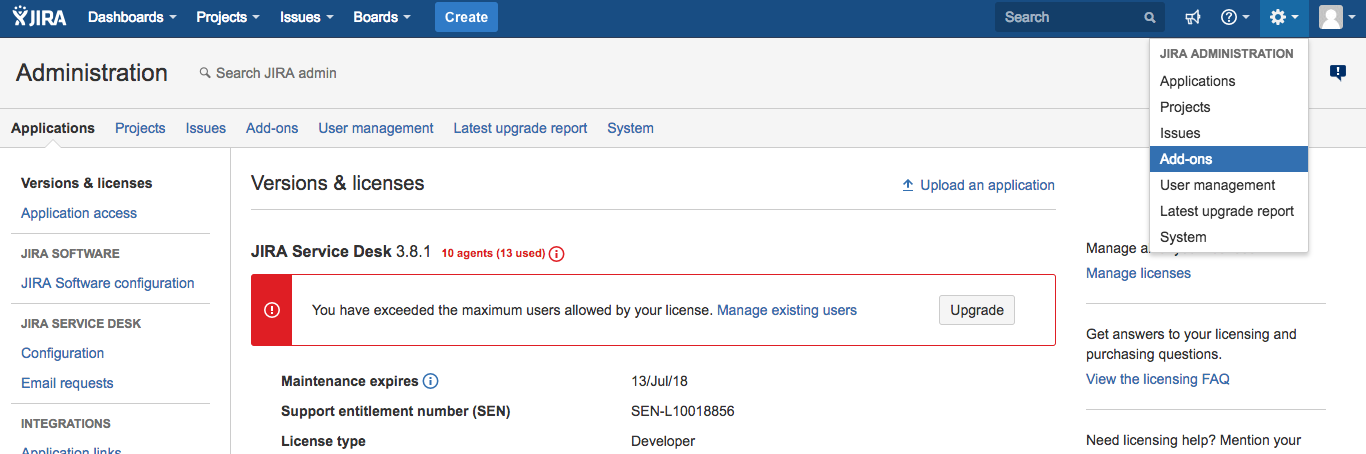Open View the licensing FAQ link
The width and height of the screenshot is (1366, 454).
1158,379
